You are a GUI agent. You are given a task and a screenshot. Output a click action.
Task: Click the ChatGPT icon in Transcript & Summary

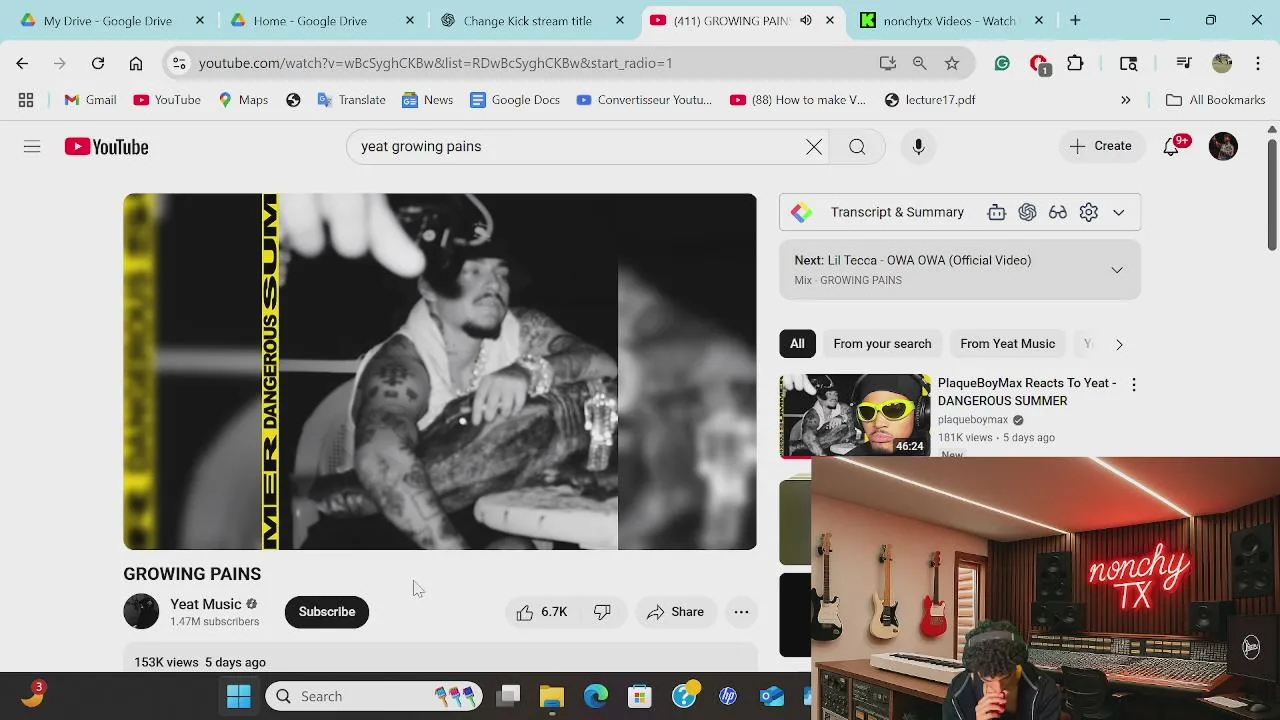tap(1027, 212)
